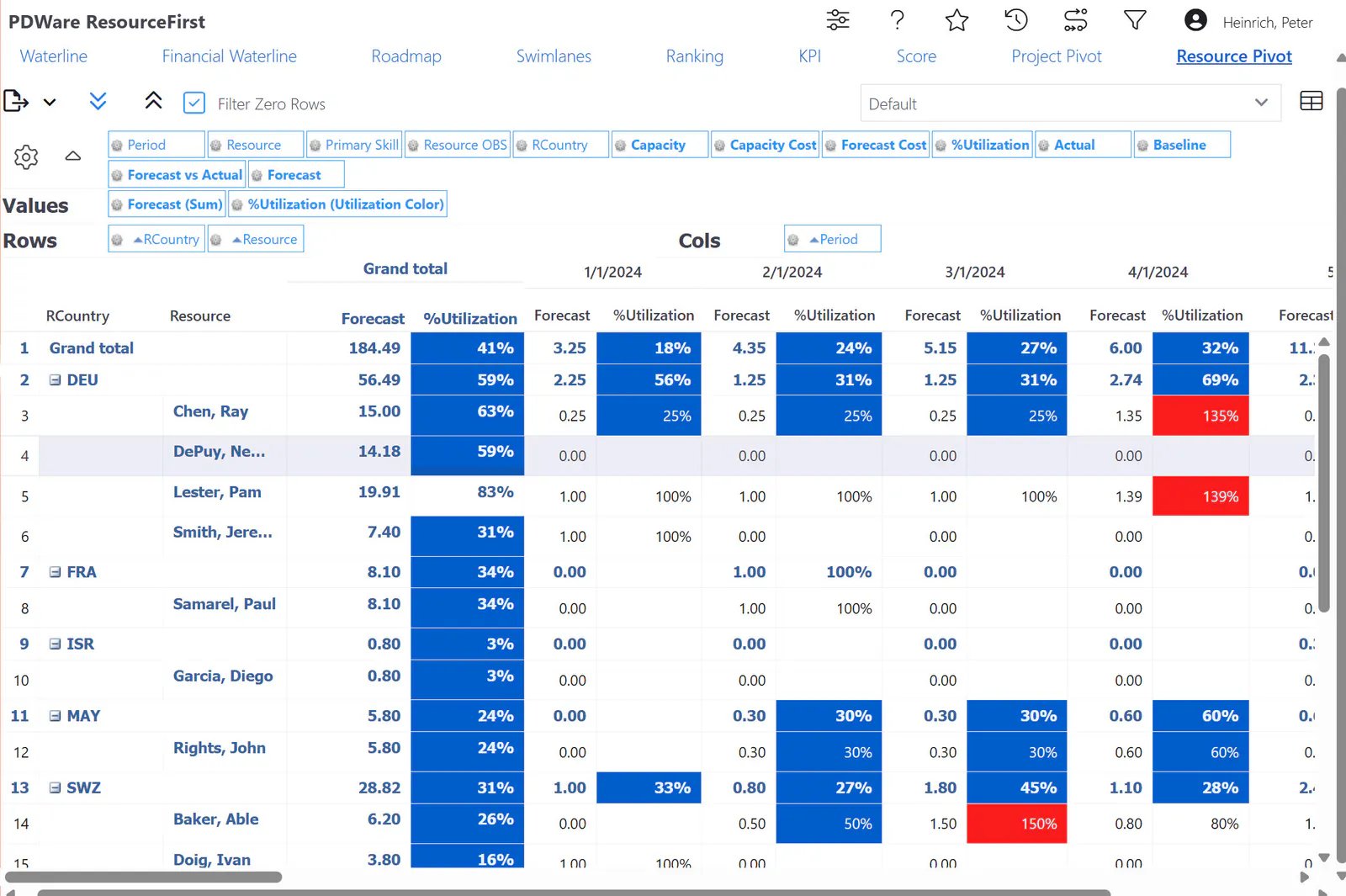Open the Default layout dropdown
Viewport: 1346px width, 896px height.
(x=1070, y=103)
